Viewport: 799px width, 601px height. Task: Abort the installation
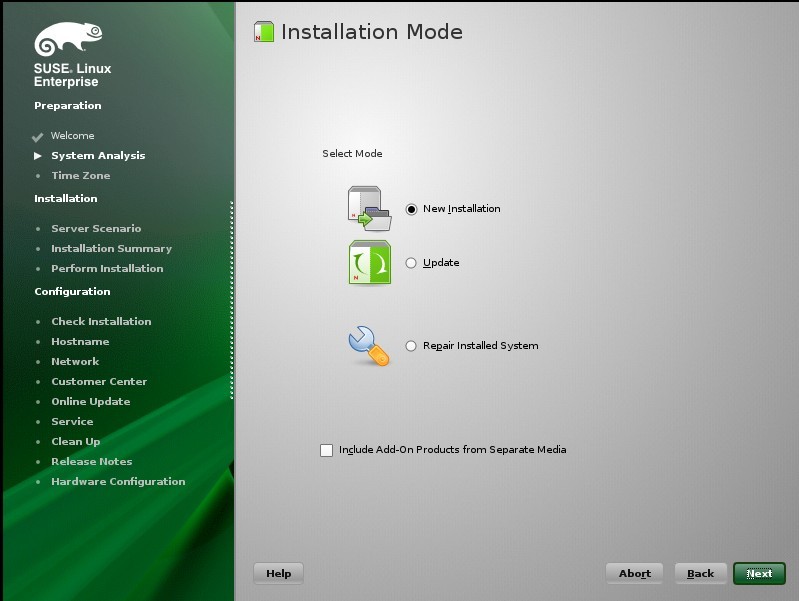634,573
